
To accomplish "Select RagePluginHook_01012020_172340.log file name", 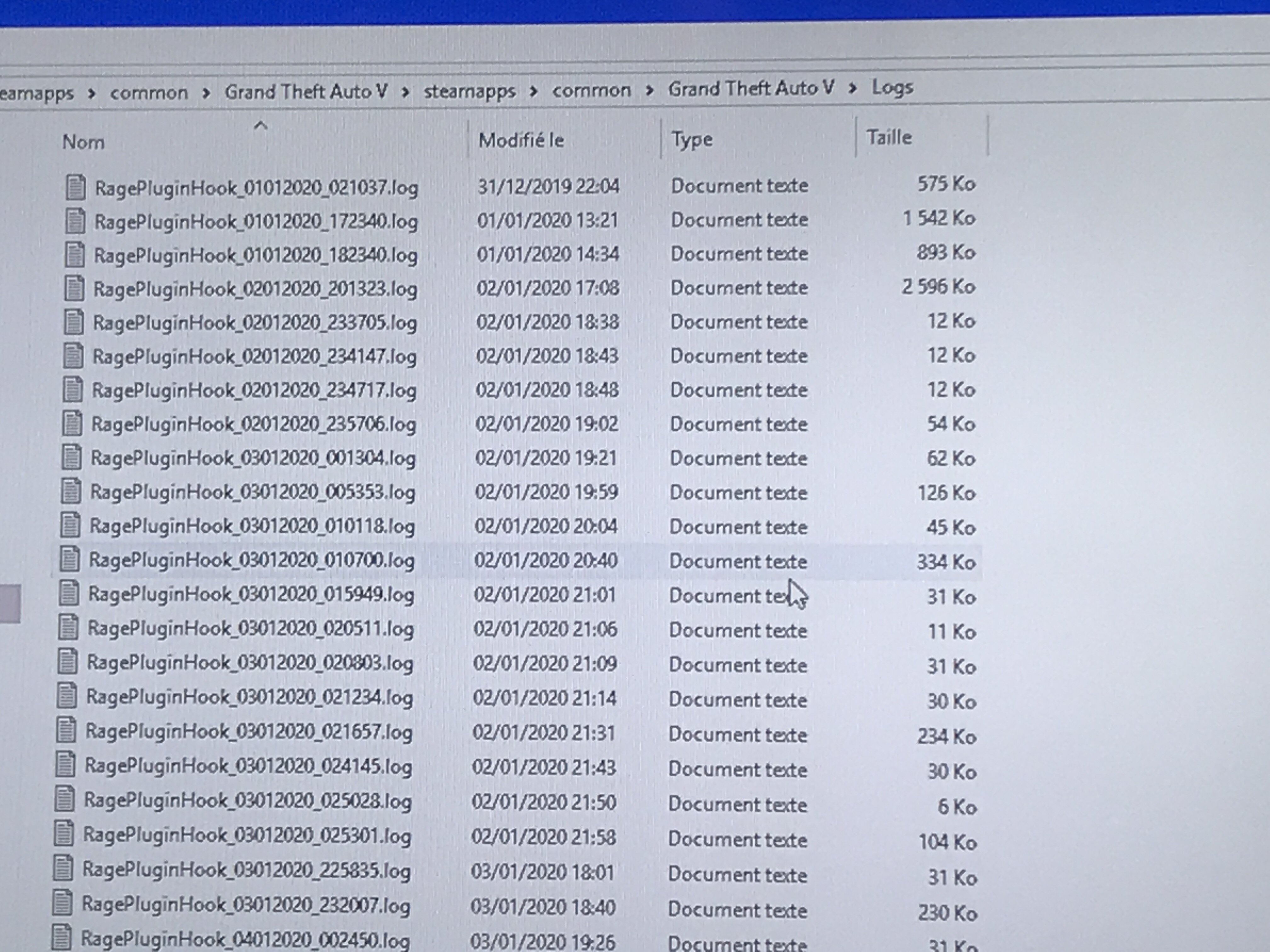I will pos(256,222).
